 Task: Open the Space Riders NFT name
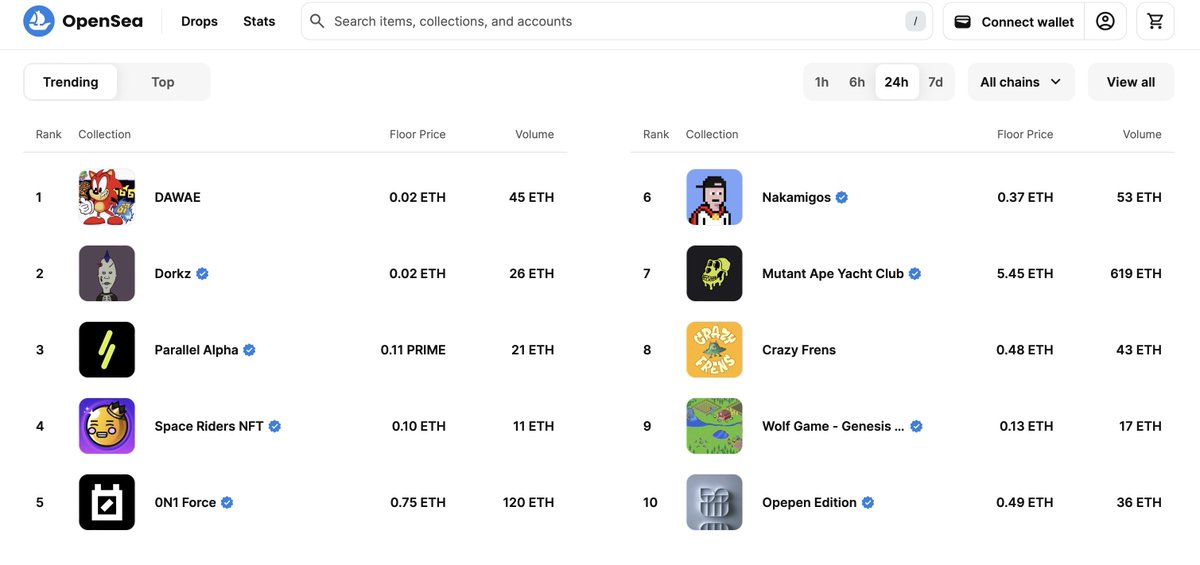(x=209, y=426)
